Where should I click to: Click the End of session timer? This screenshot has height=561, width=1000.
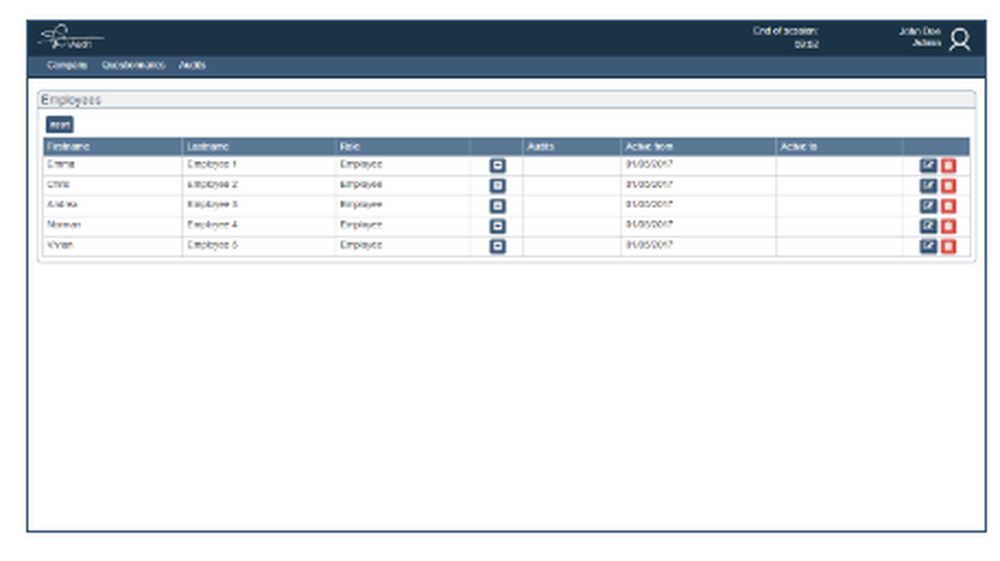click(786, 38)
